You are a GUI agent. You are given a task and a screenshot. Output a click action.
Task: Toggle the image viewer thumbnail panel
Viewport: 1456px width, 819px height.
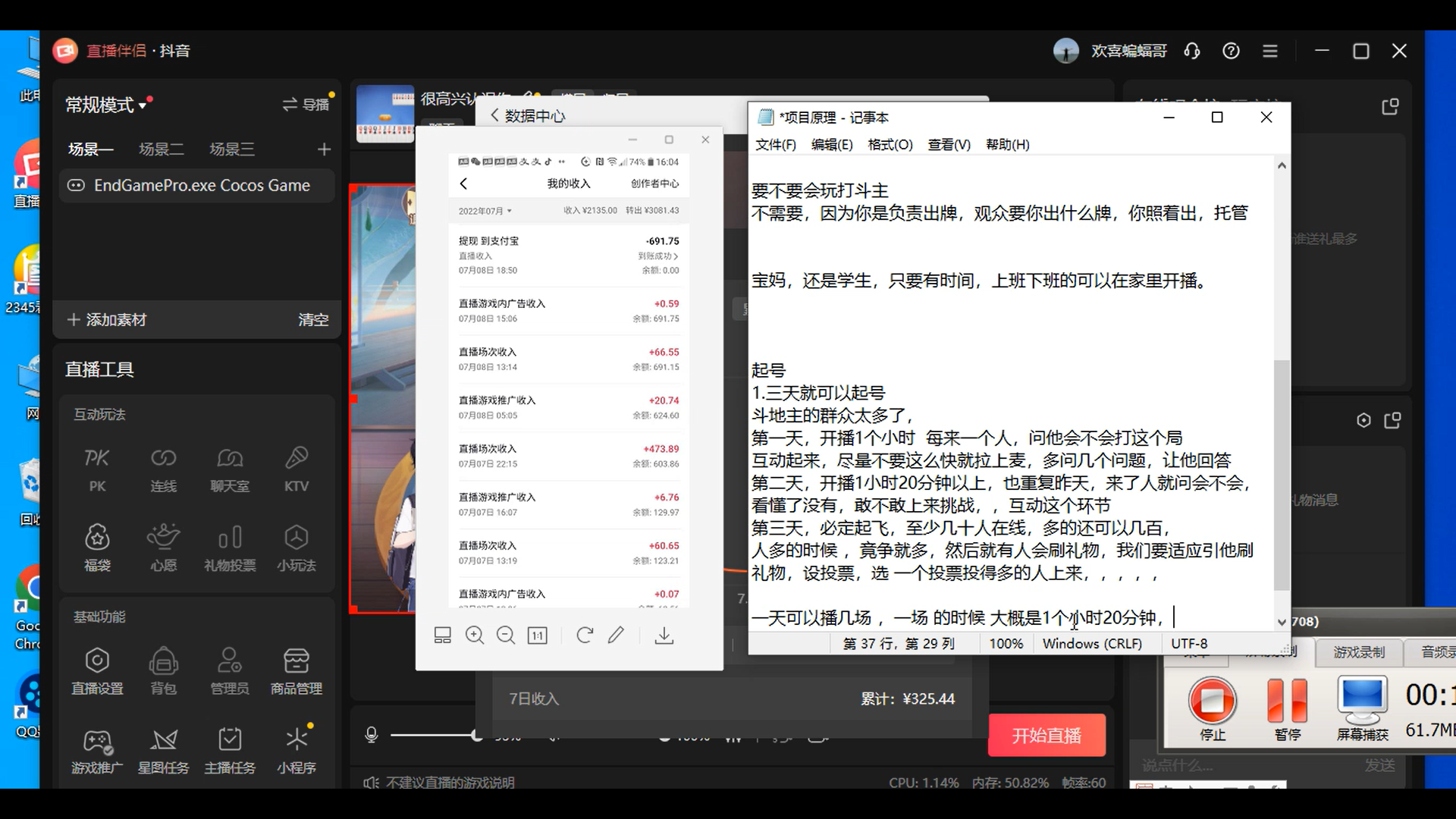pos(443,635)
